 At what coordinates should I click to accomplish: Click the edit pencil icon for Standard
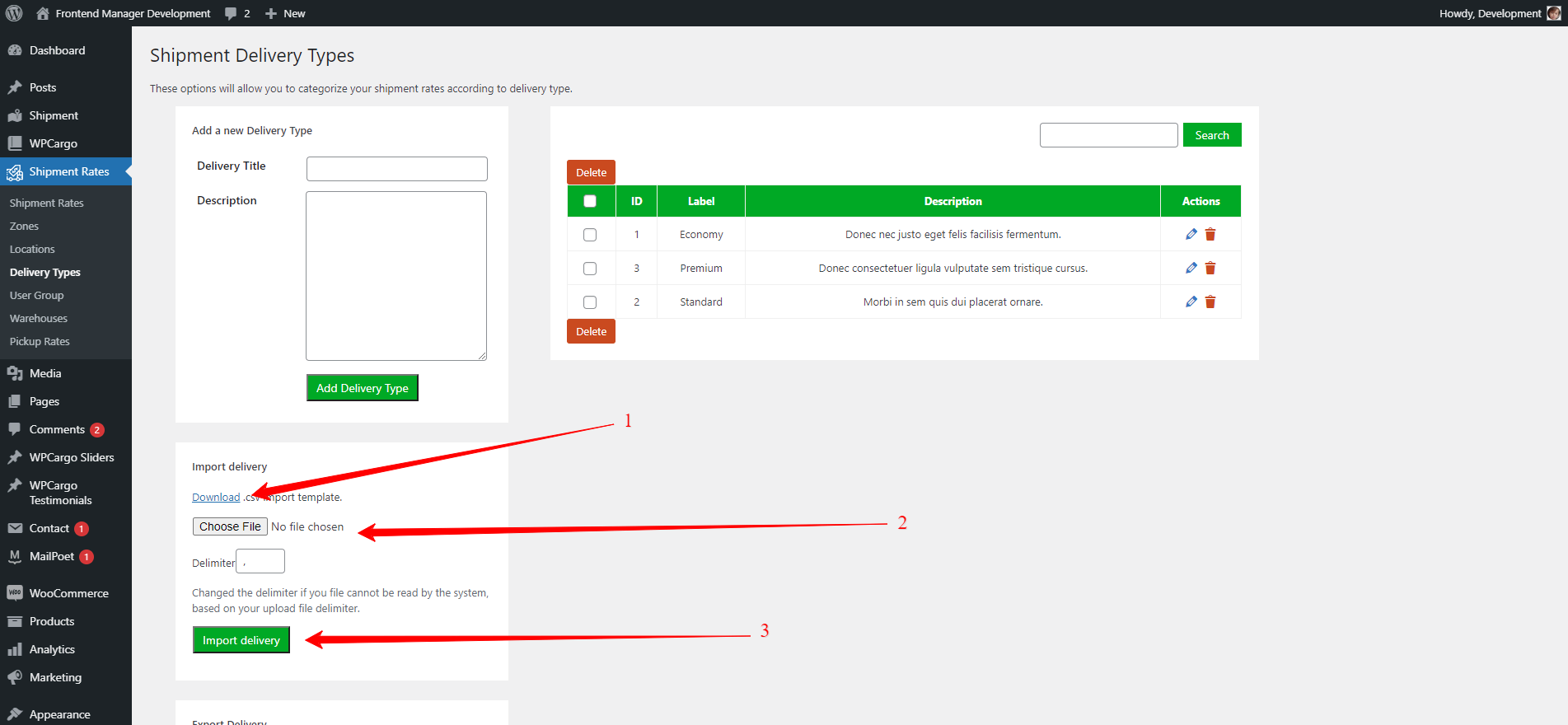pos(1191,302)
